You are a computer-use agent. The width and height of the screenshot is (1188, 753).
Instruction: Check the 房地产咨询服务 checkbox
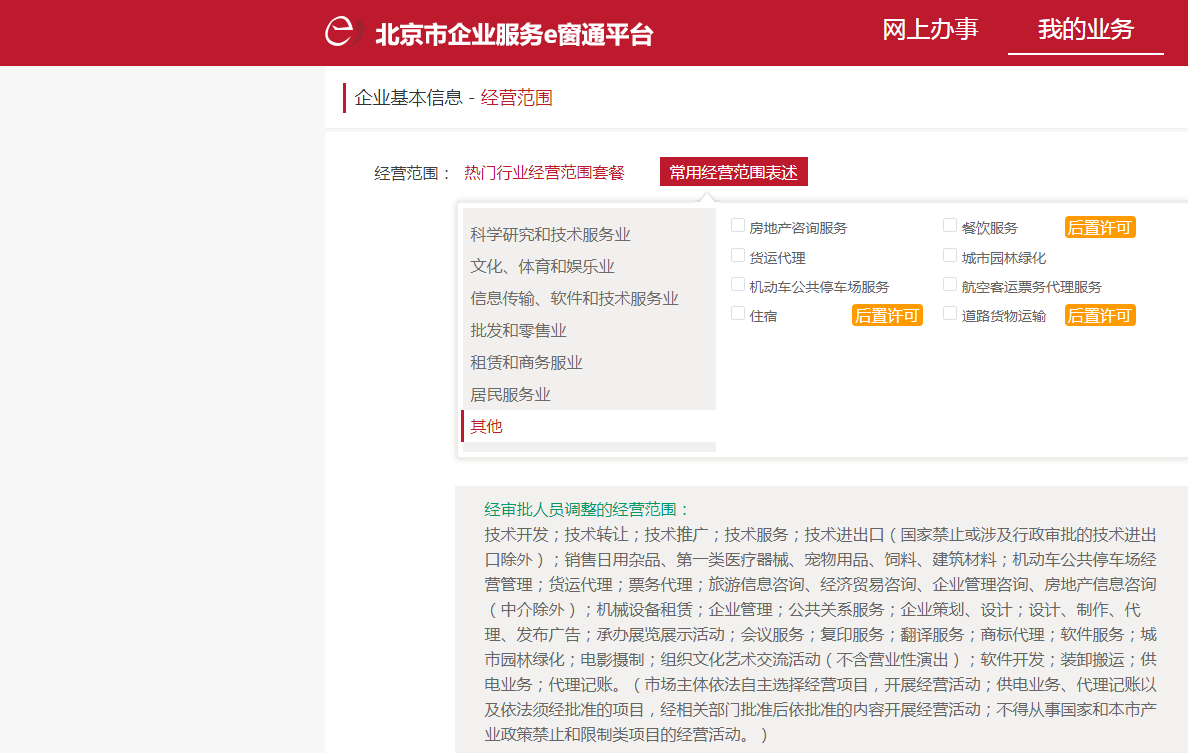point(737,226)
